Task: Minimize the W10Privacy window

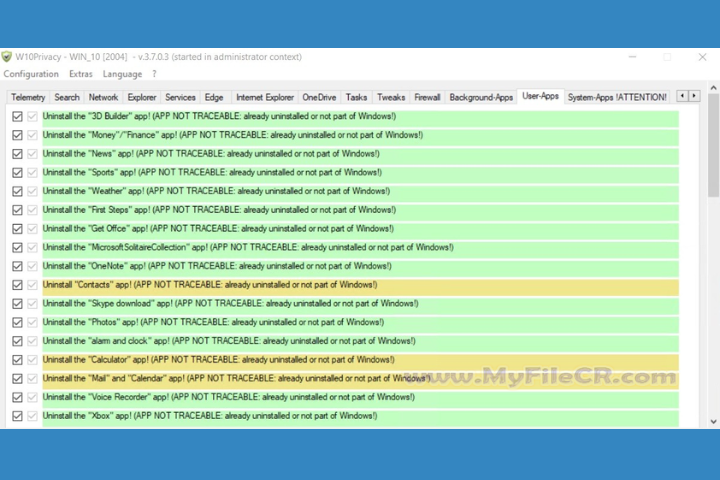Action: click(x=632, y=57)
